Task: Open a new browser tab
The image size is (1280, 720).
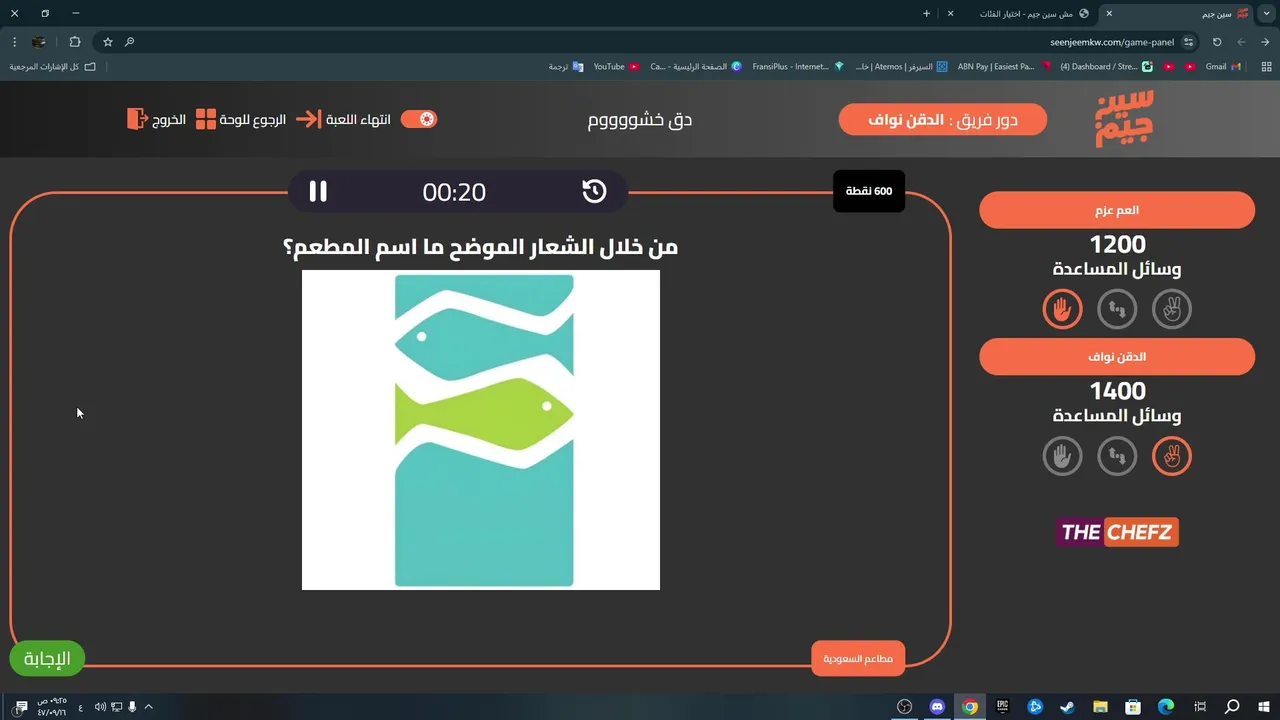Action: tap(926, 13)
